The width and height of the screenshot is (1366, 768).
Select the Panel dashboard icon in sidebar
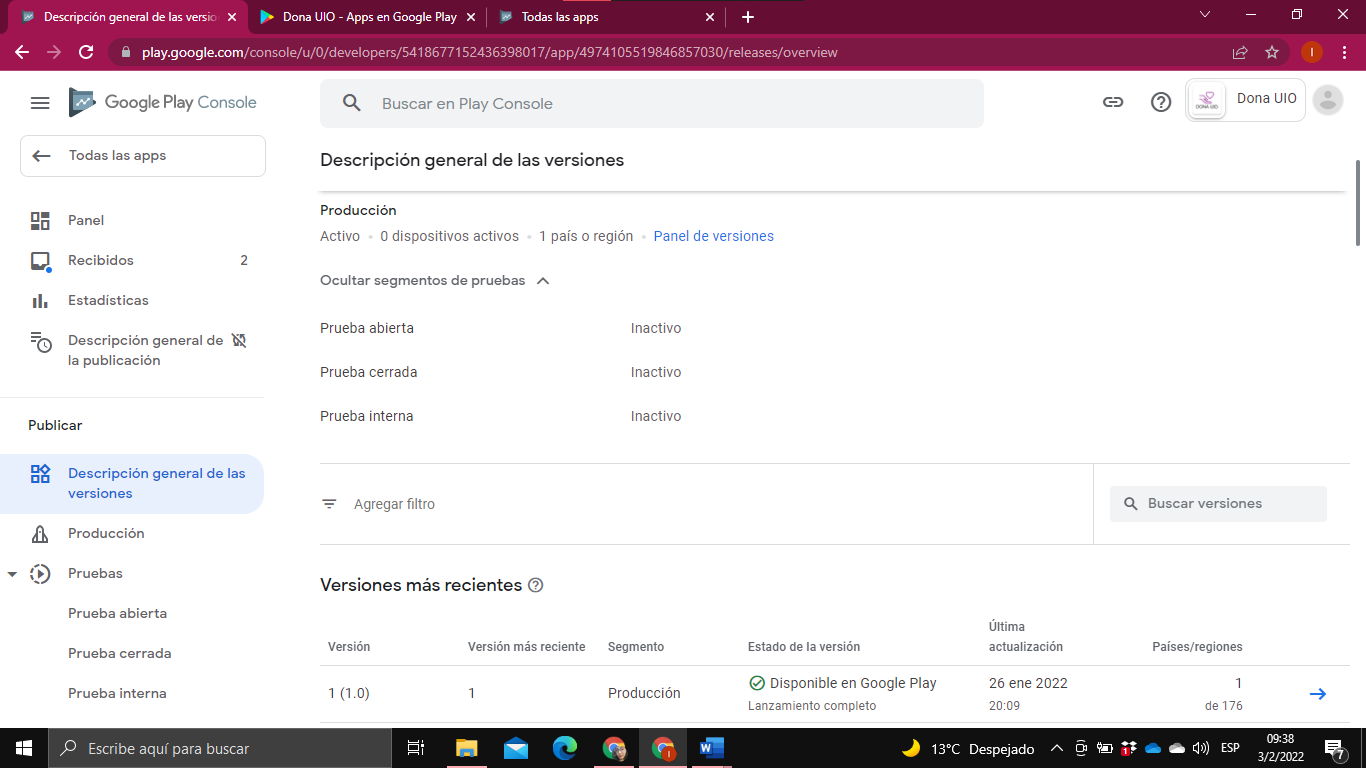click(42, 219)
